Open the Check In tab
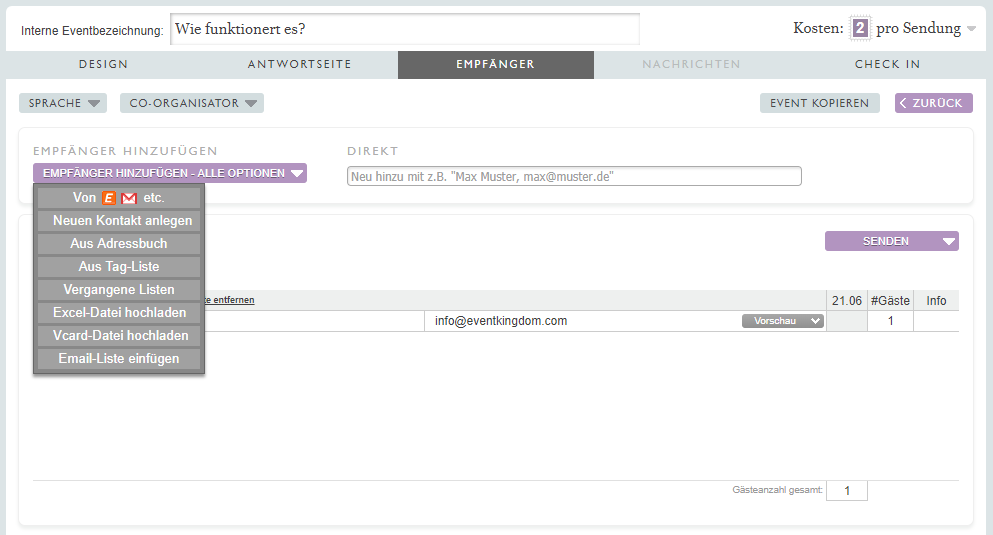The image size is (993, 535). [x=887, y=64]
